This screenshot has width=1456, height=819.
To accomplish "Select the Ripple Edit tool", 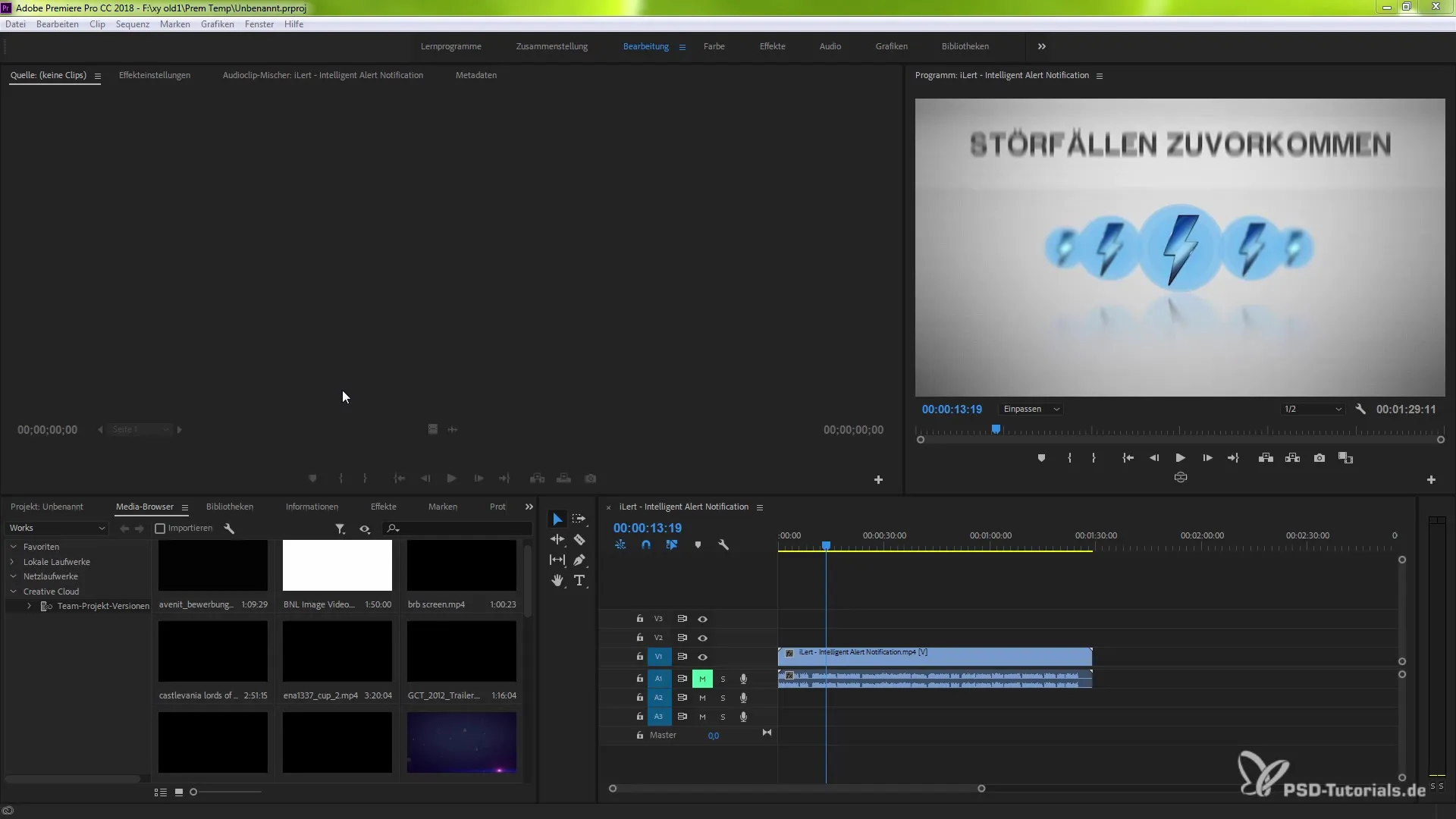I will [x=557, y=539].
